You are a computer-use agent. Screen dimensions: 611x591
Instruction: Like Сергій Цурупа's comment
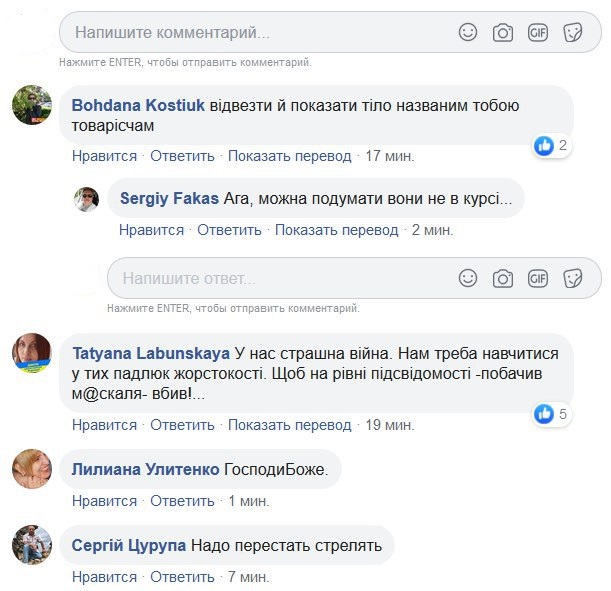(104, 577)
